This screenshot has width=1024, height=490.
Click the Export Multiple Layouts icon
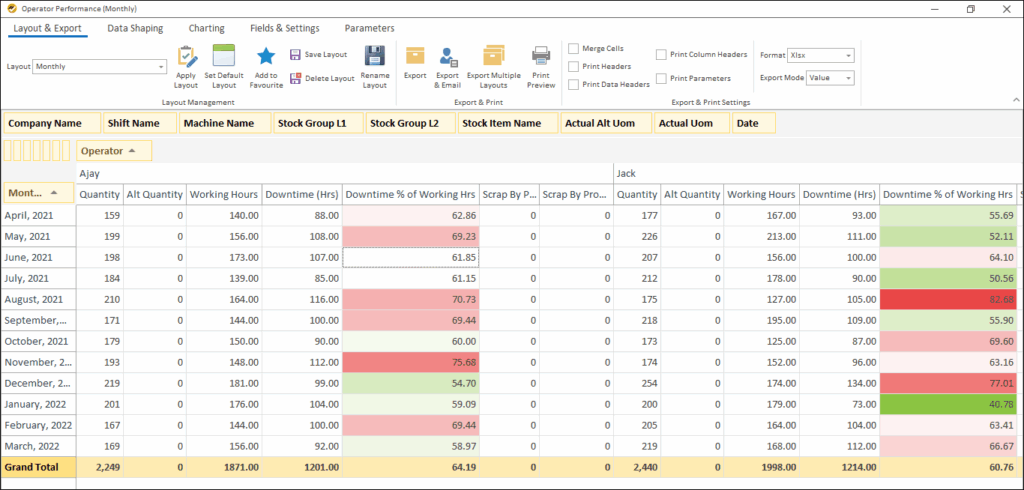[x=493, y=57]
